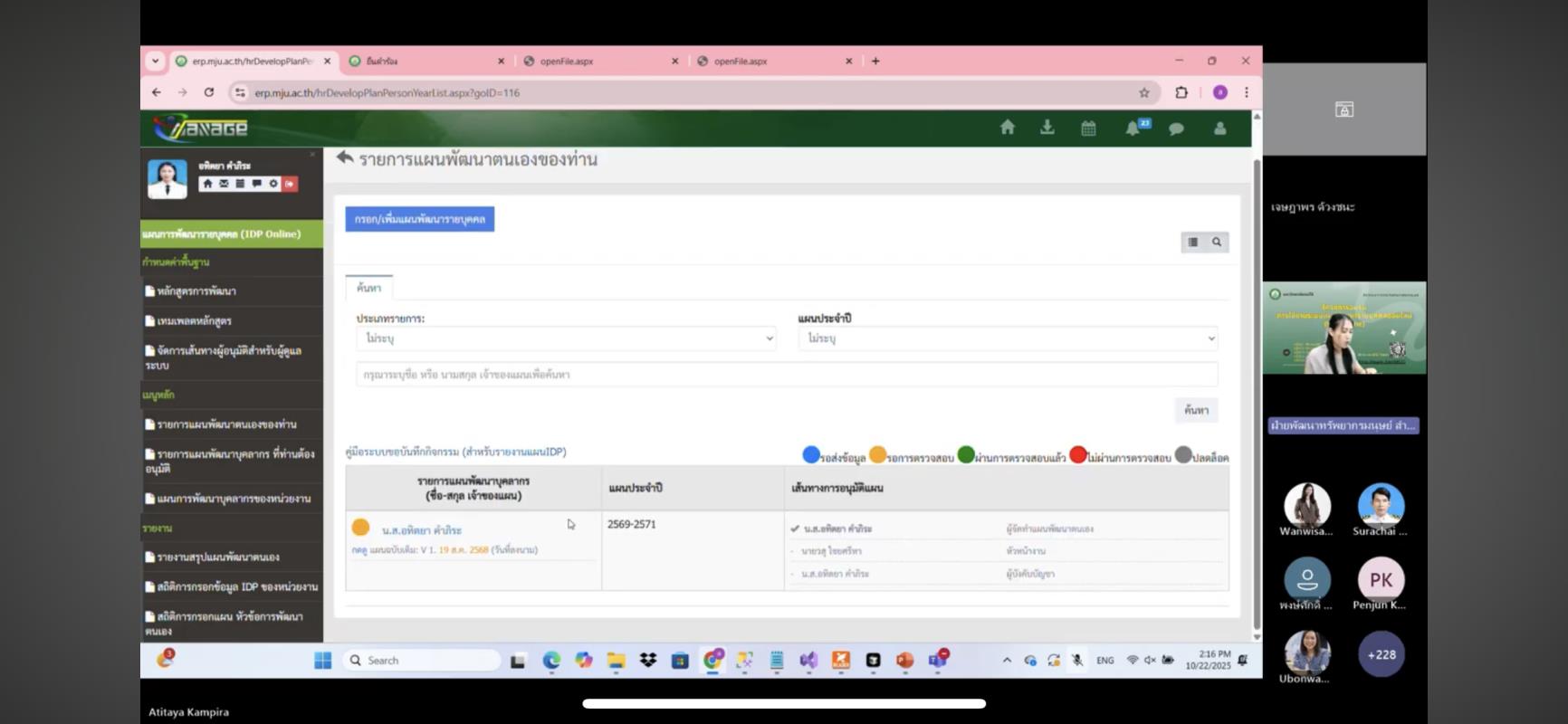Screen dimensions: 1568x724
Task: Open notifications bell with badge
Action: tap(1133, 129)
